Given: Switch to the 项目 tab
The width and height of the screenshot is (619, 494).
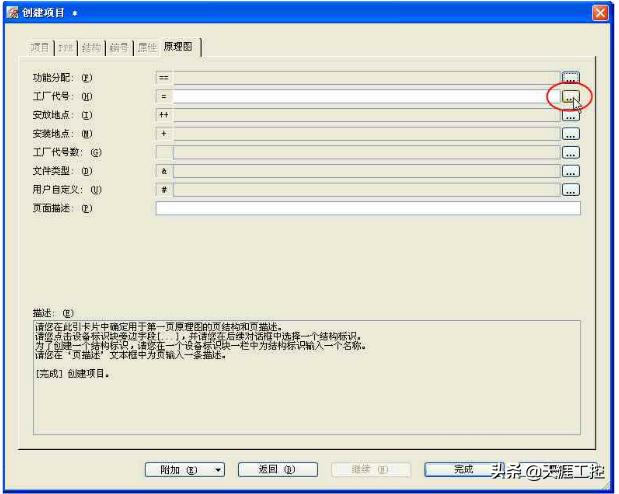Looking at the screenshot, I should 39,48.
